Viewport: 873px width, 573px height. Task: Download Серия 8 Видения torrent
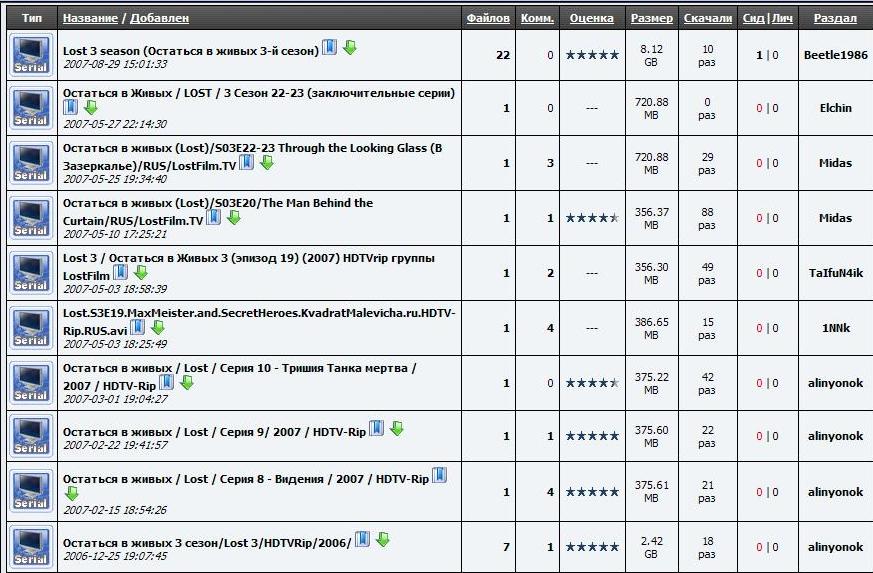pyautogui.click(x=71, y=493)
